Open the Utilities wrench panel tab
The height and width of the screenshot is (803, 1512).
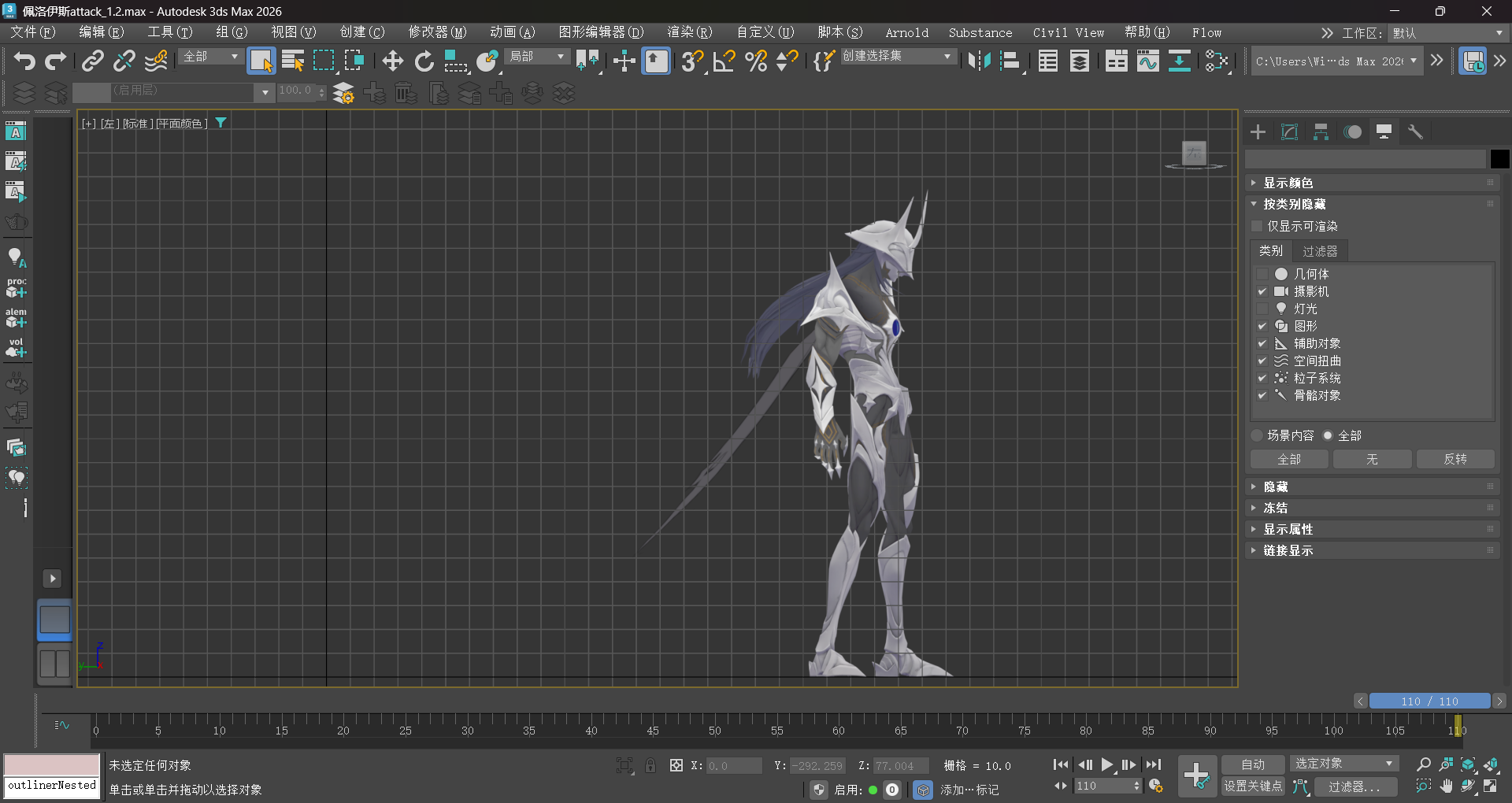tap(1416, 132)
